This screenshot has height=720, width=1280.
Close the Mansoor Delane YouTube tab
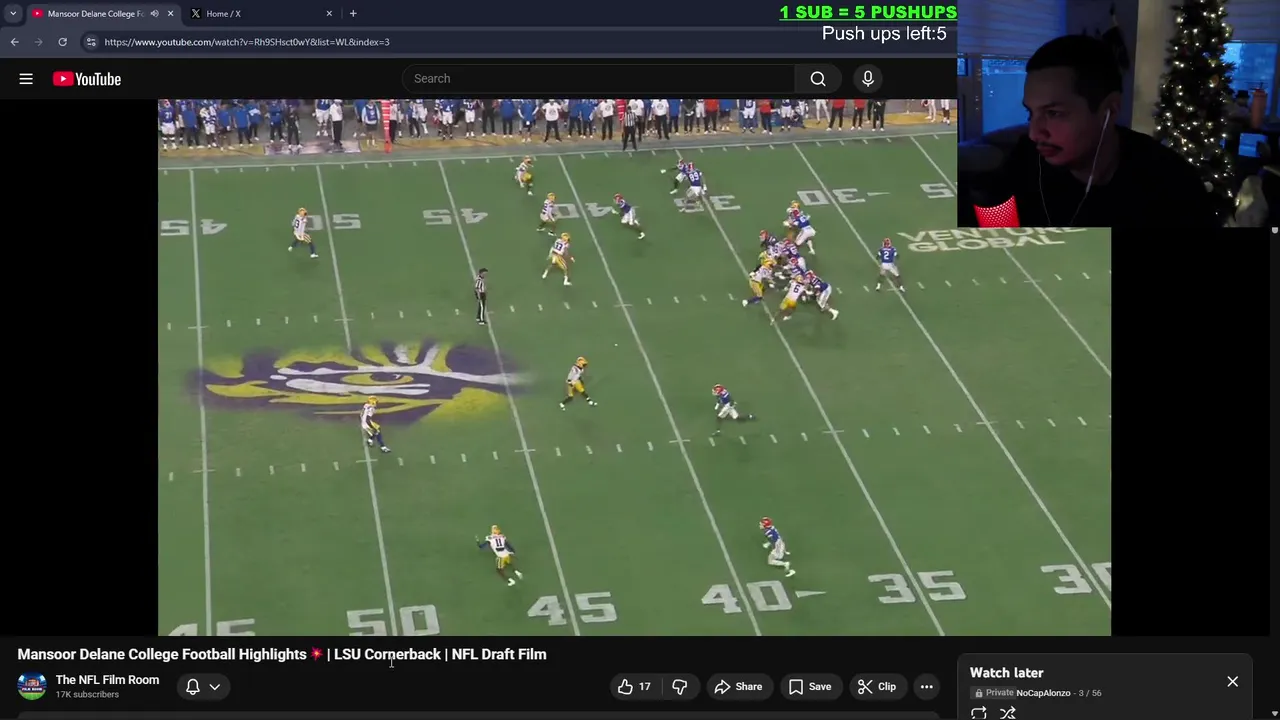click(170, 14)
